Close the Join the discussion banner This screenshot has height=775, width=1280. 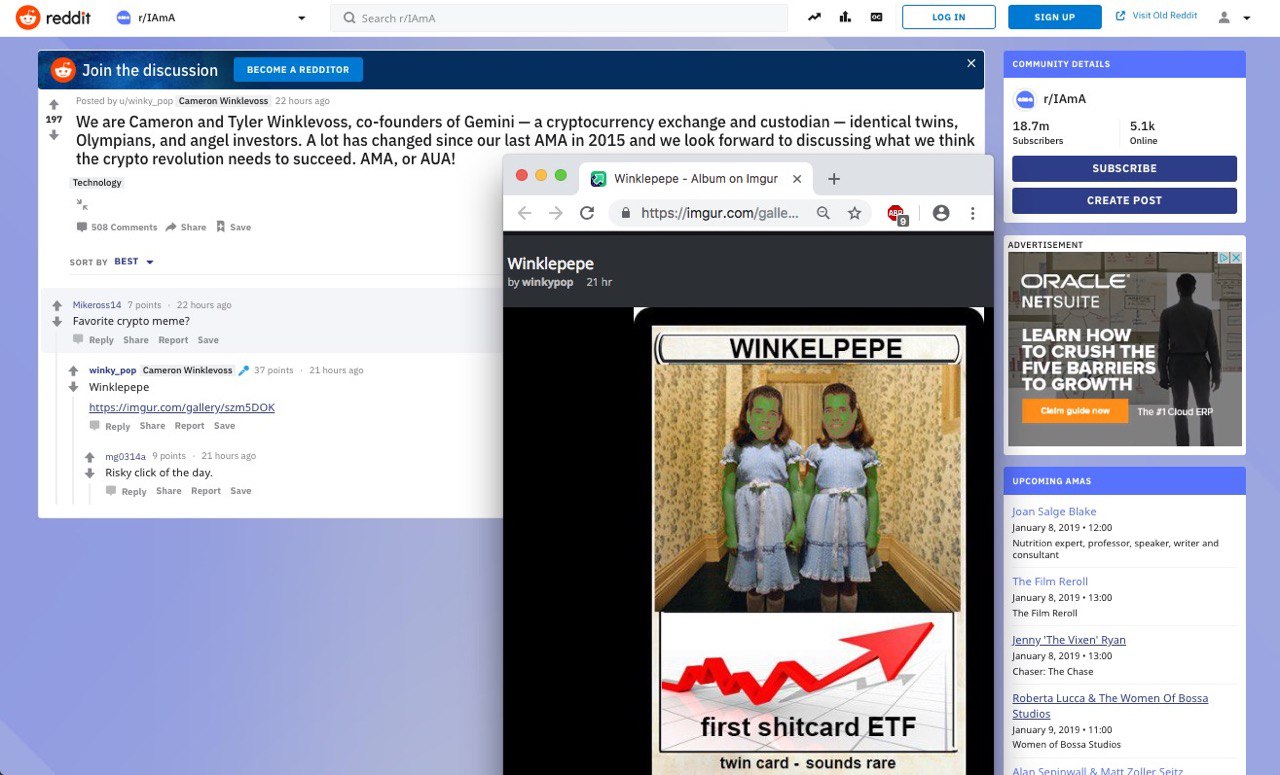(x=971, y=63)
